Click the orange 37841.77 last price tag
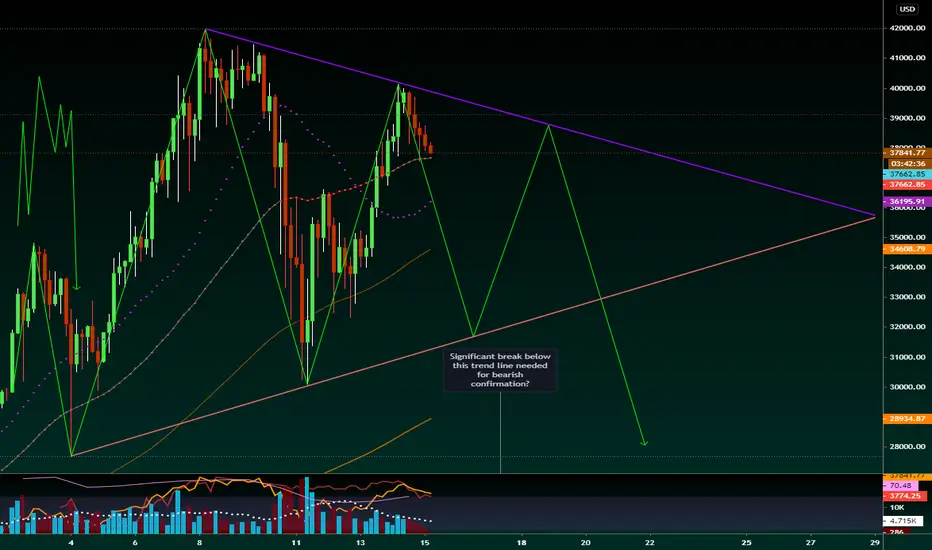The width and height of the screenshot is (932, 550). click(x=907, y=153)
